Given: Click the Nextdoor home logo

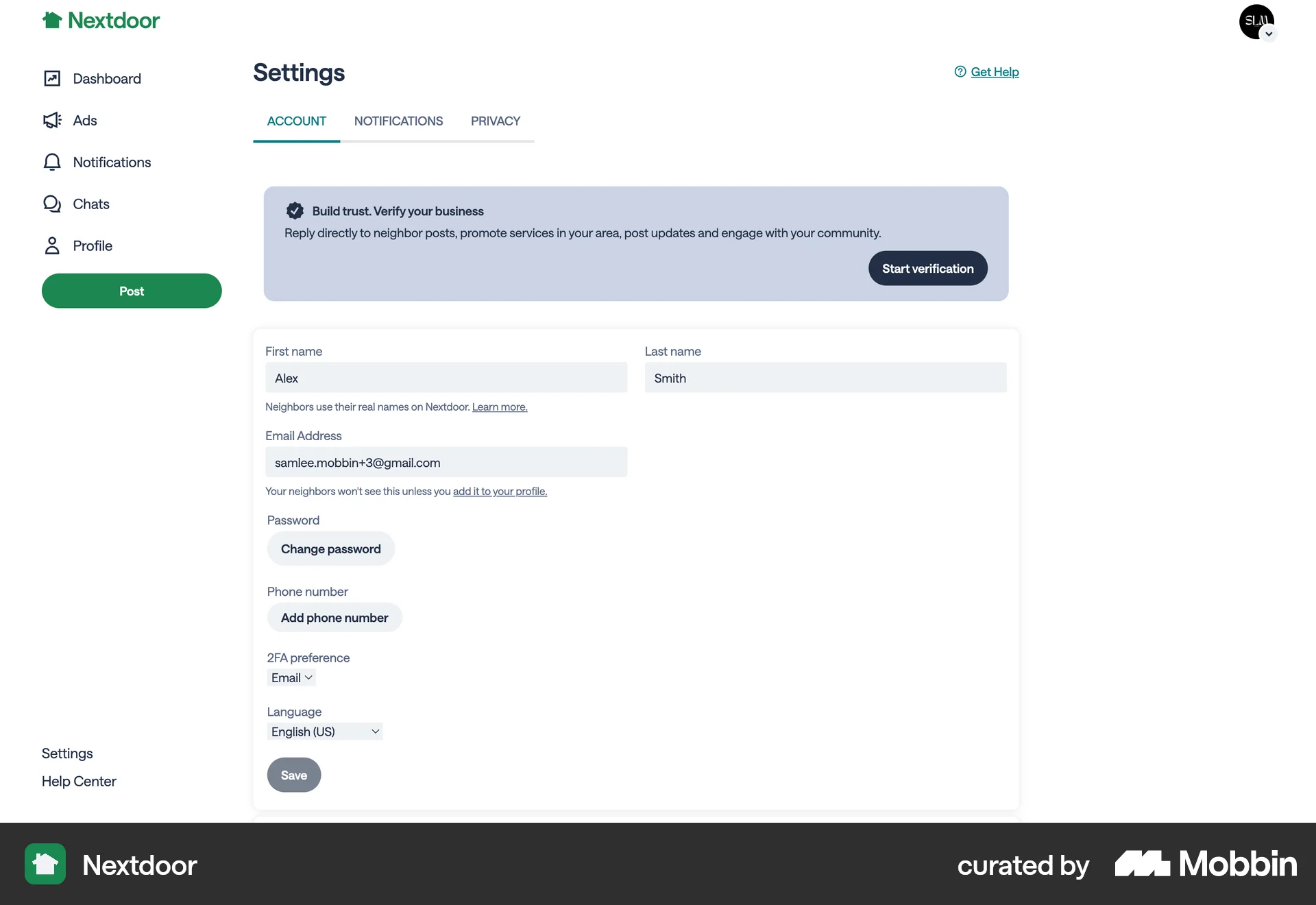Looking at the screenshot, I should coord(100,20).
